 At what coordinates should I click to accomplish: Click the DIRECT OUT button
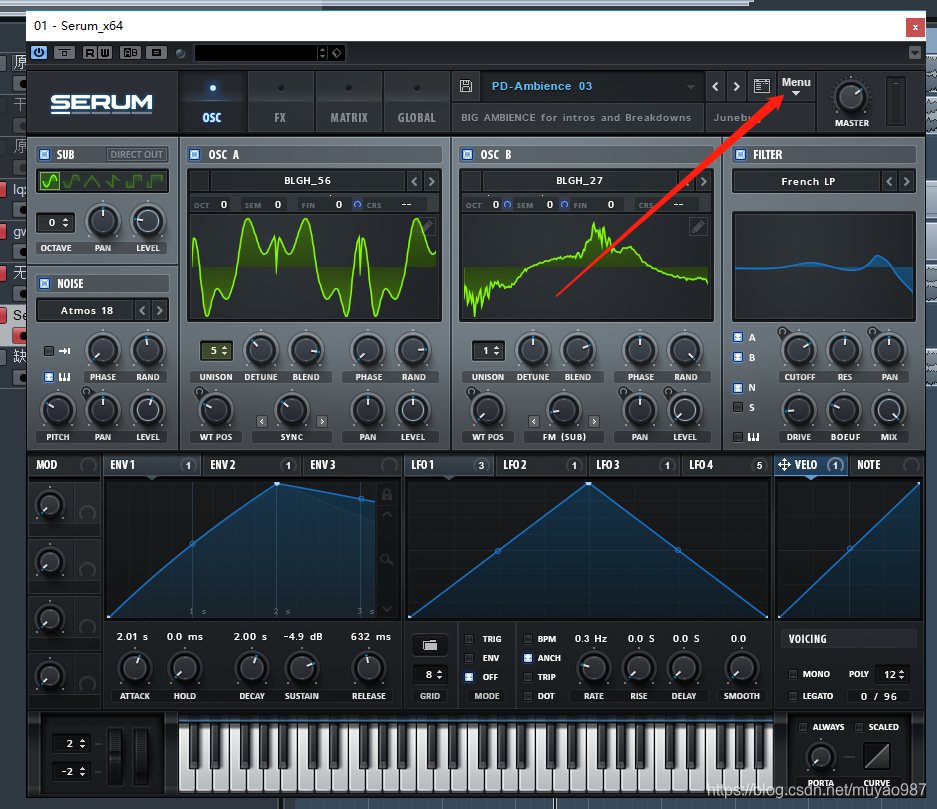click(137, 155)
